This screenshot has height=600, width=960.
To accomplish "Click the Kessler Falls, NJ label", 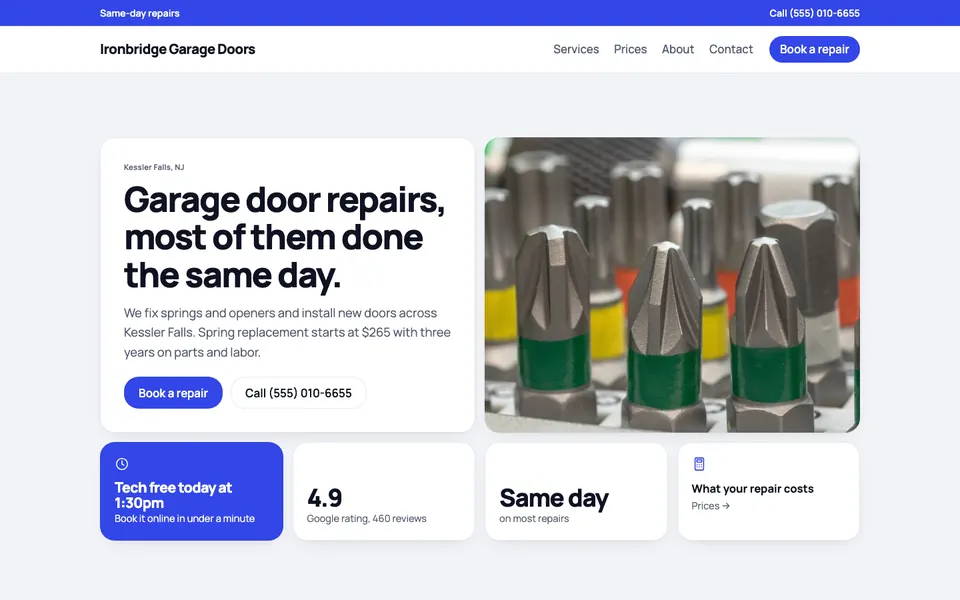I will [x=154, y=167].
